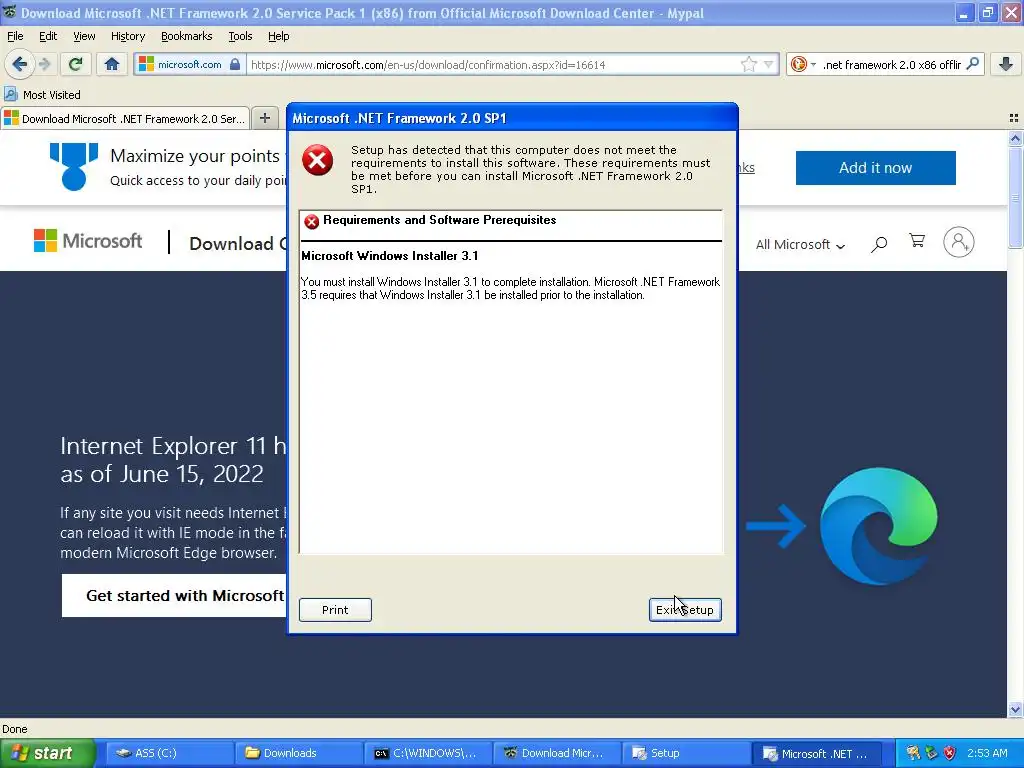Expand the URL history dropdown arrow

[x=769, y=64]
